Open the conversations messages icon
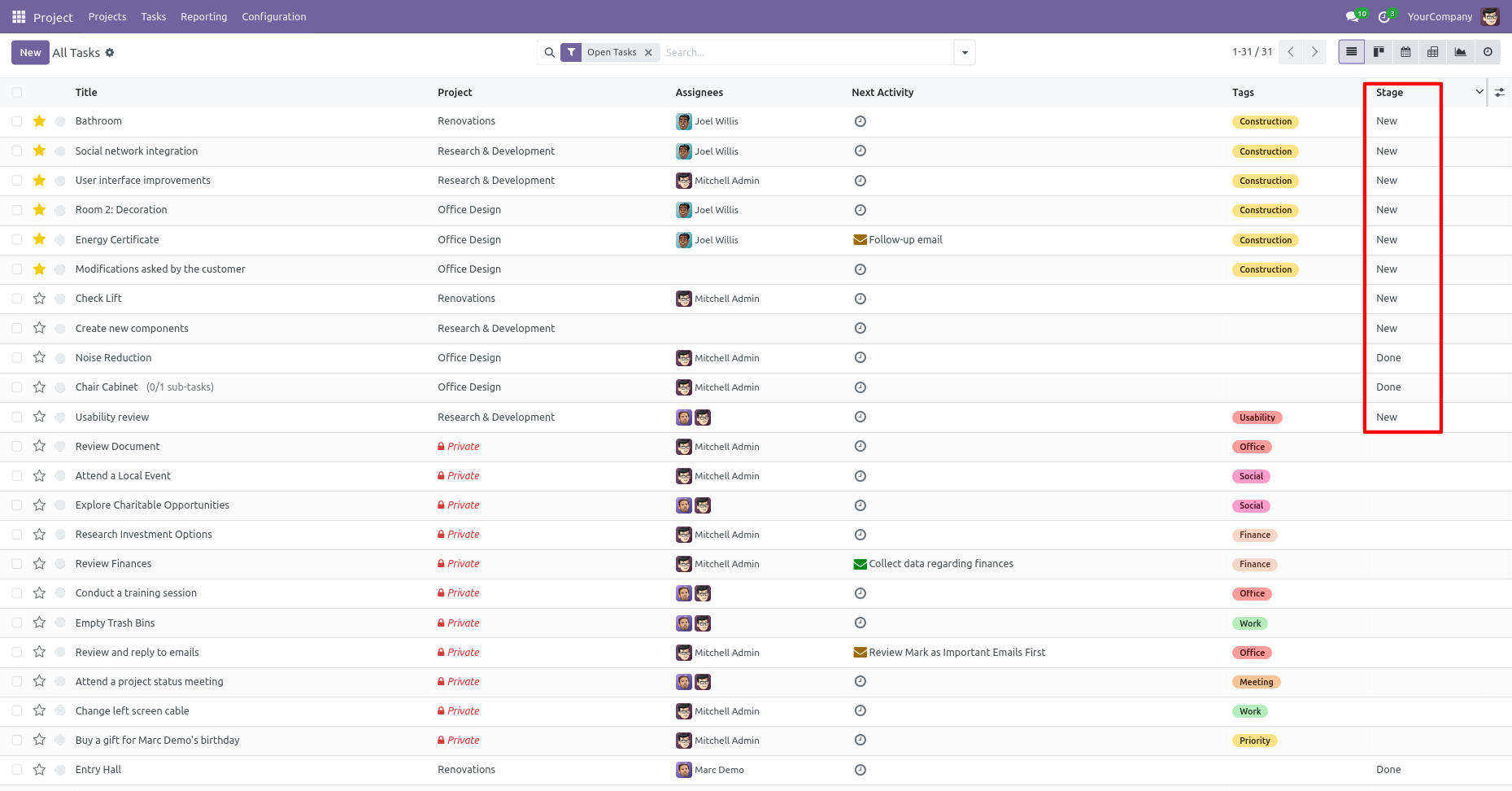 (1353, 16)
